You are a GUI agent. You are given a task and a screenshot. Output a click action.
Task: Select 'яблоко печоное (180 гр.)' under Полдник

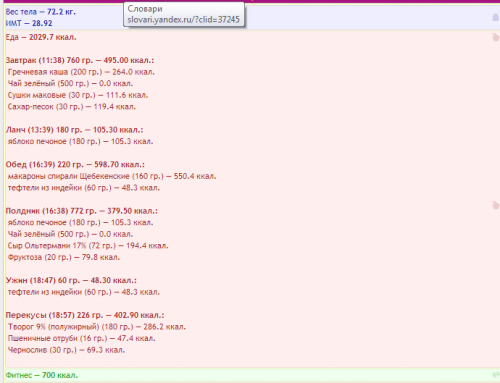(80, 223)
